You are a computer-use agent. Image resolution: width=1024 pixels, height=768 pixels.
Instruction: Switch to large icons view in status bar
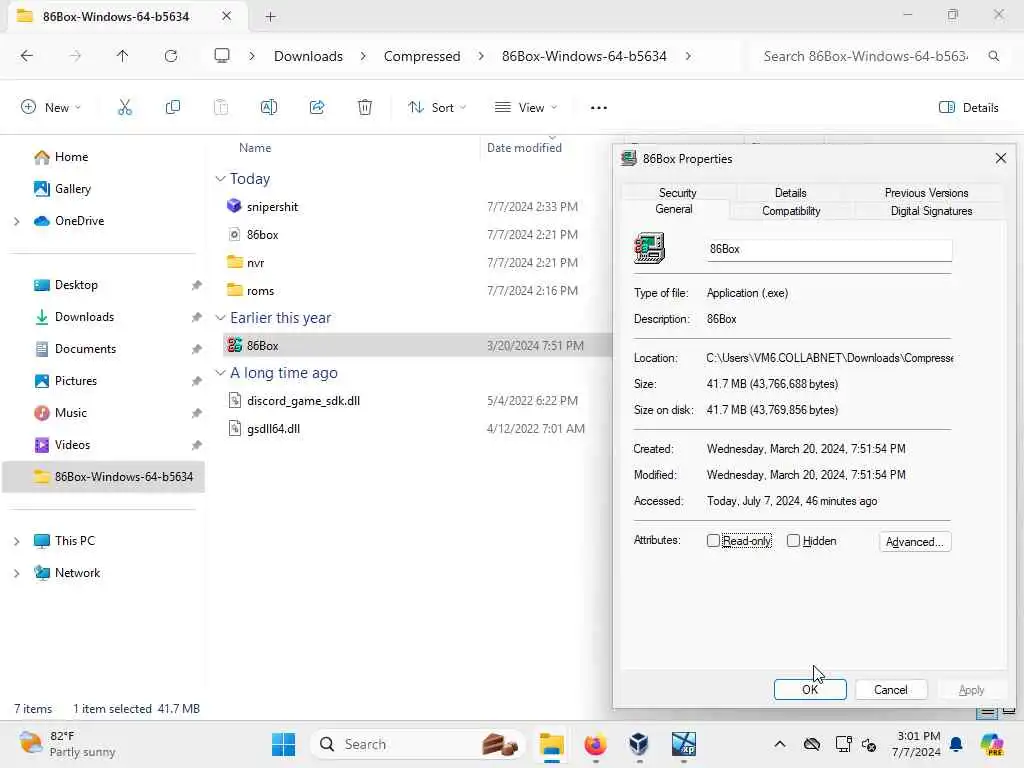pos(1009,712)
